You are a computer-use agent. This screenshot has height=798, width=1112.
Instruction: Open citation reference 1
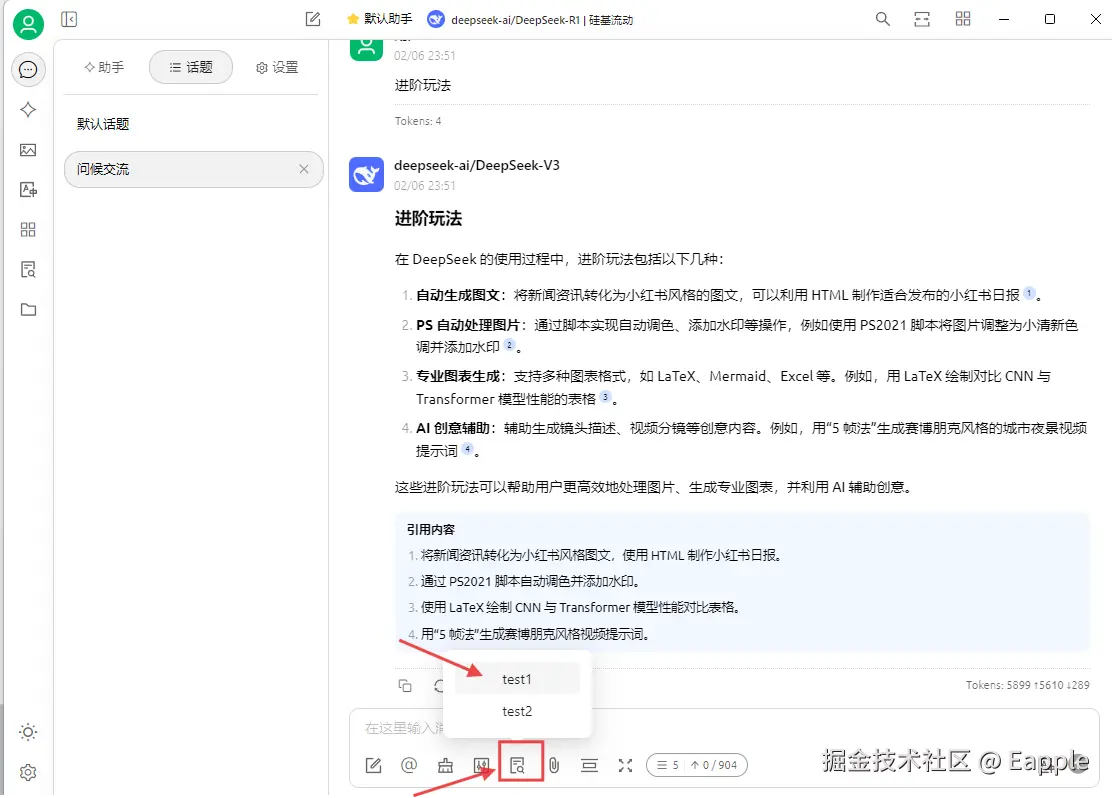pos(1029,293)
